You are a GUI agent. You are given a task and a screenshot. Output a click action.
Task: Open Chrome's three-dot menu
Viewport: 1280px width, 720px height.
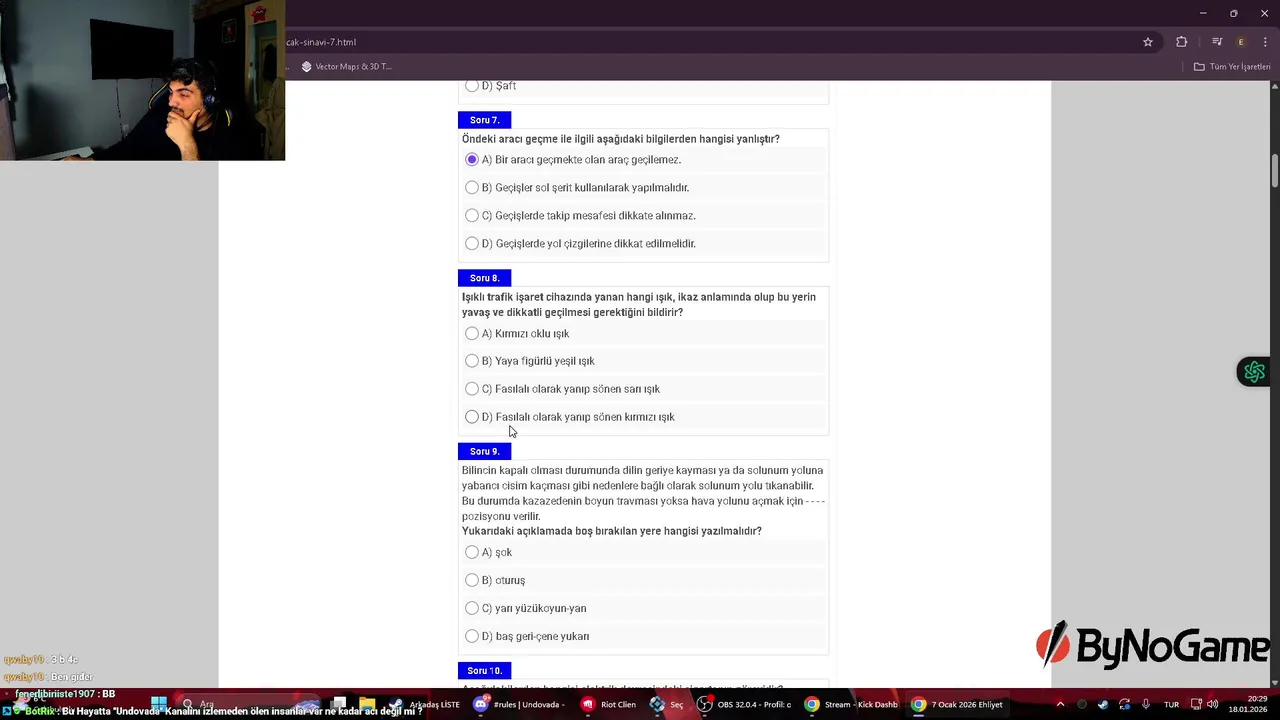tap(1265, 42)
